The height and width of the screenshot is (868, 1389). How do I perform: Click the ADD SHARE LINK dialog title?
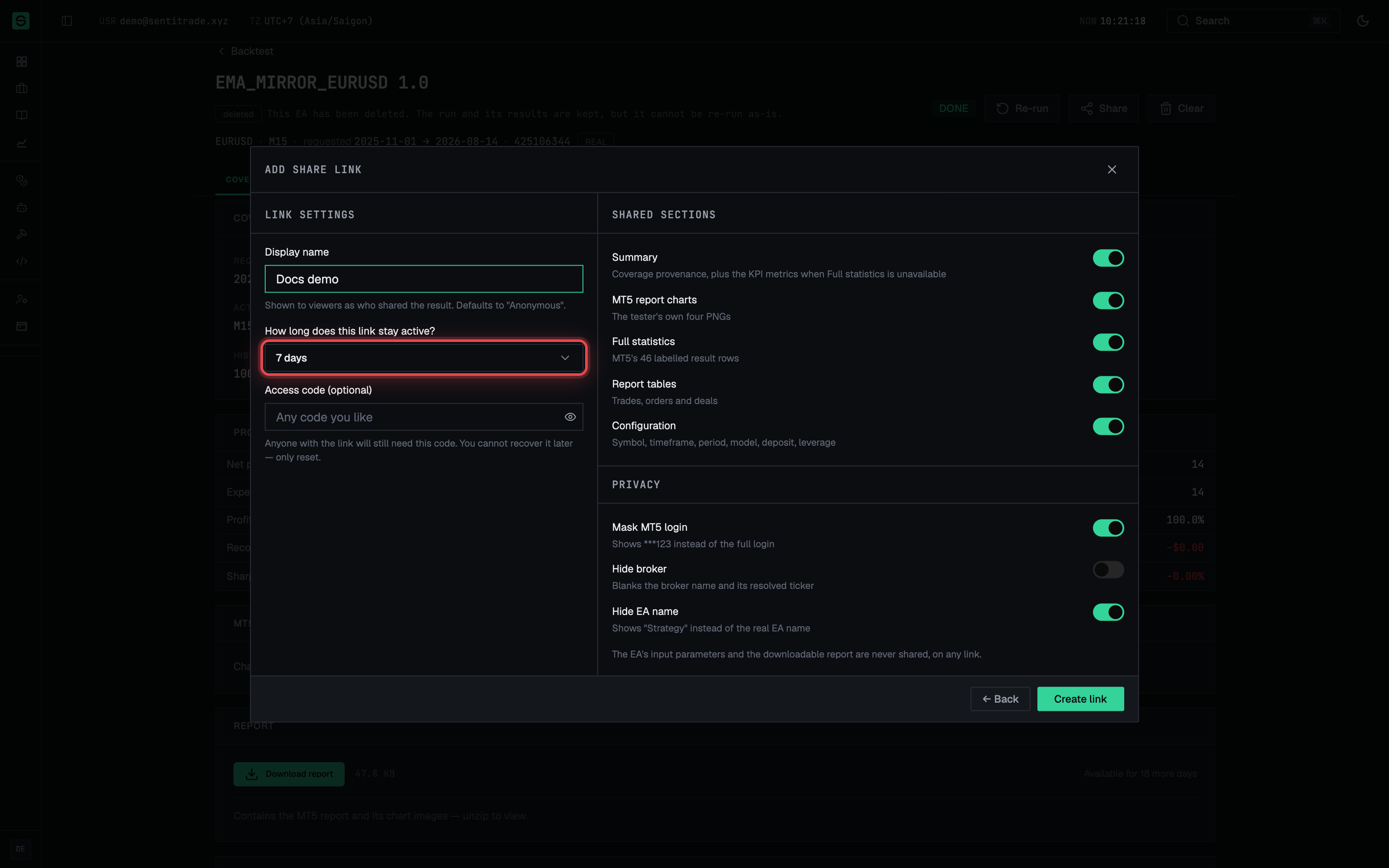pos(313,169)
